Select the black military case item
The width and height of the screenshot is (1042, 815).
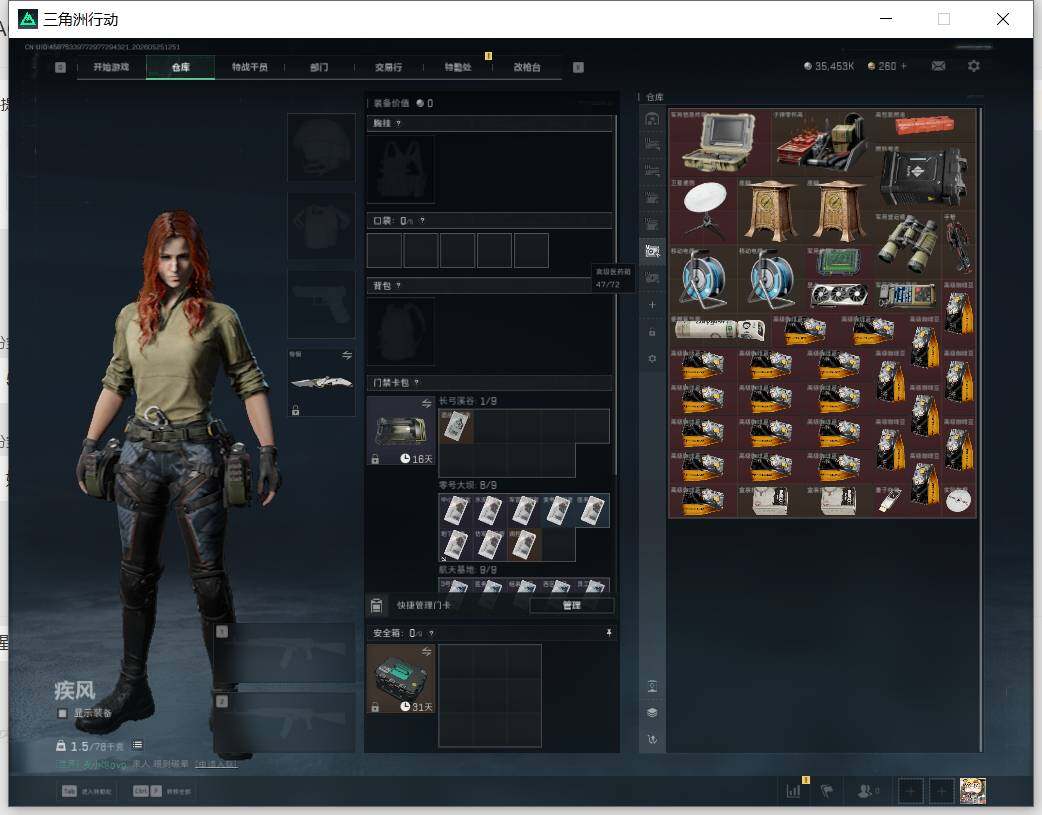[924, 177]
